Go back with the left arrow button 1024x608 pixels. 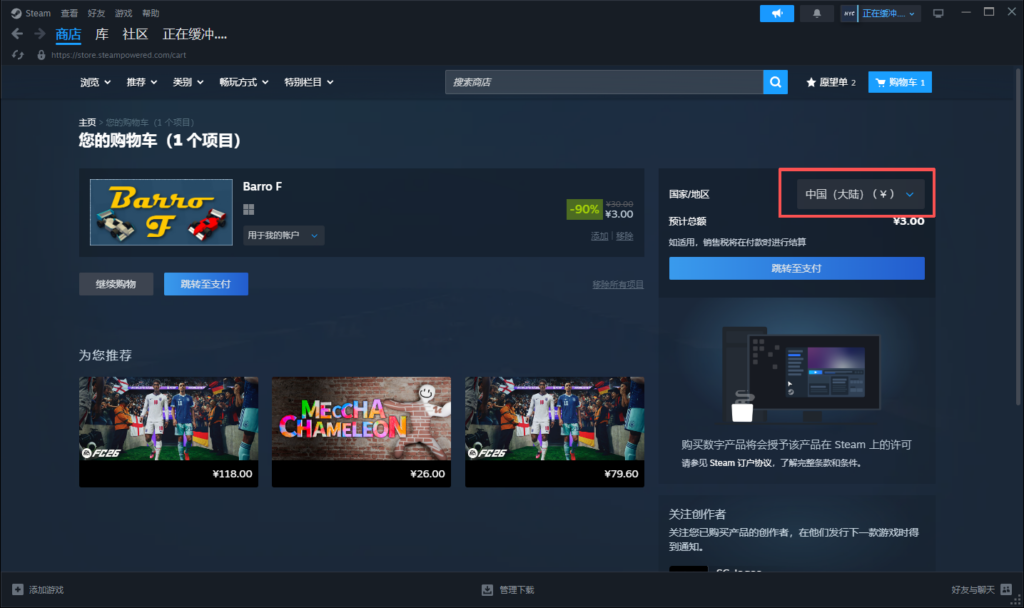coord(18,34)
